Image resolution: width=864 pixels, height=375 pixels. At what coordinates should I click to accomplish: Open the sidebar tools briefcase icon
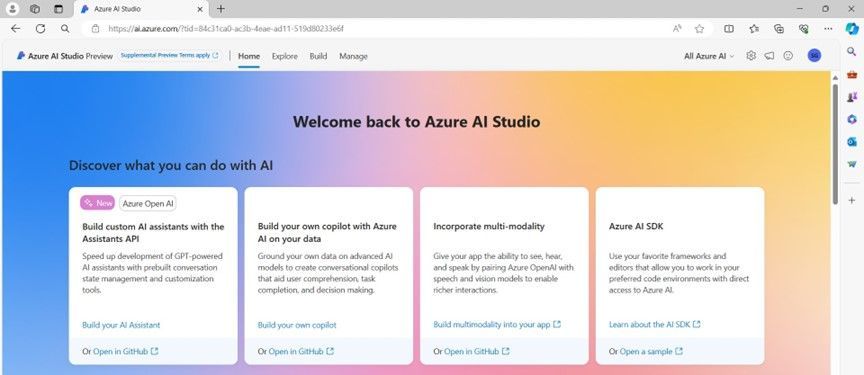click(x=852, y=74)
